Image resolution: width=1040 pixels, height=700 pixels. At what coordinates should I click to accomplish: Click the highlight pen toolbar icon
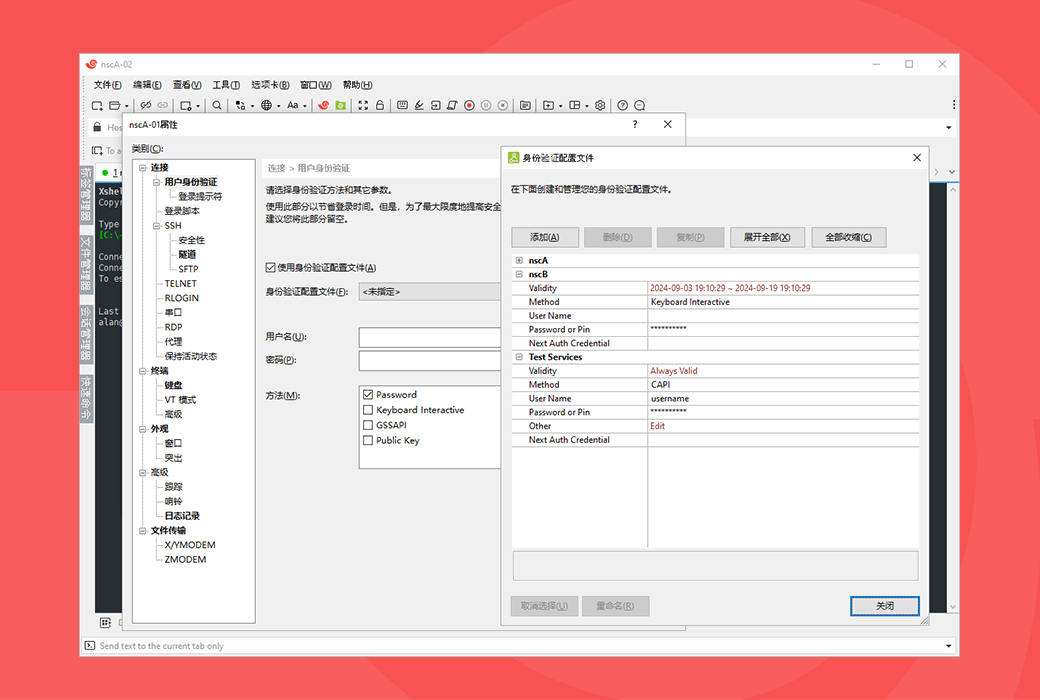(419, 105)
